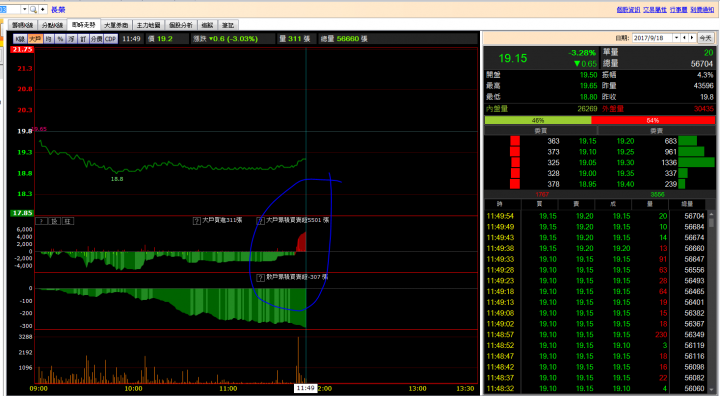Click the 11:49 time marker on axis

pyautogui.click(x=305, y=388)
